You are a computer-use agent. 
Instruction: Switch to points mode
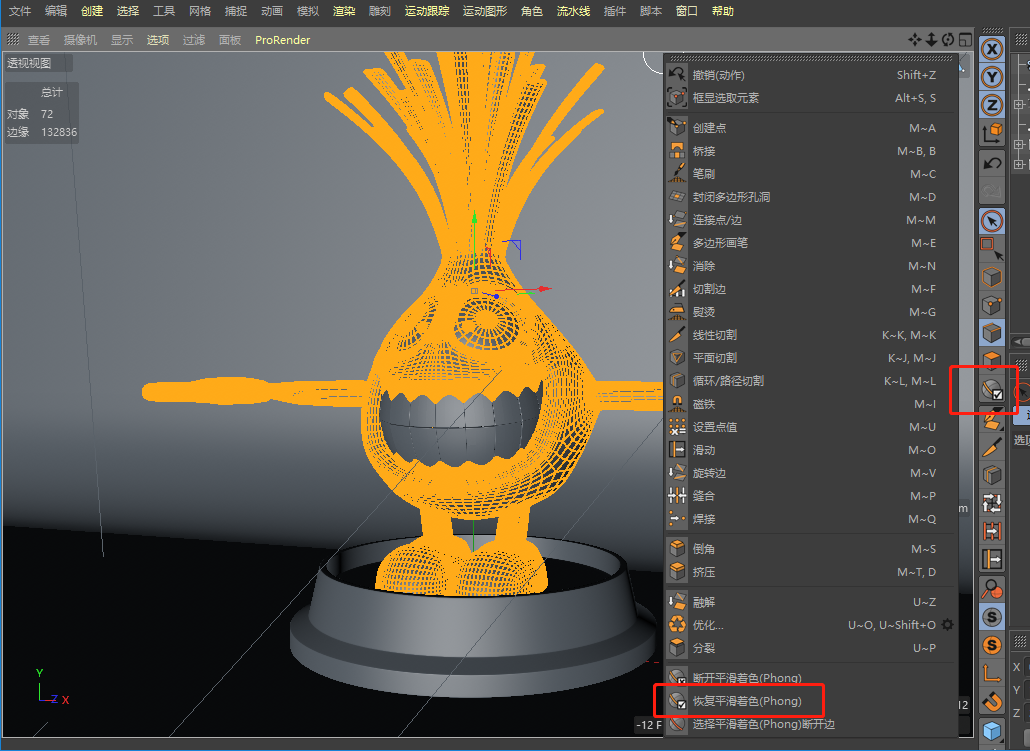pyautogui.click(x=992, y=305)
